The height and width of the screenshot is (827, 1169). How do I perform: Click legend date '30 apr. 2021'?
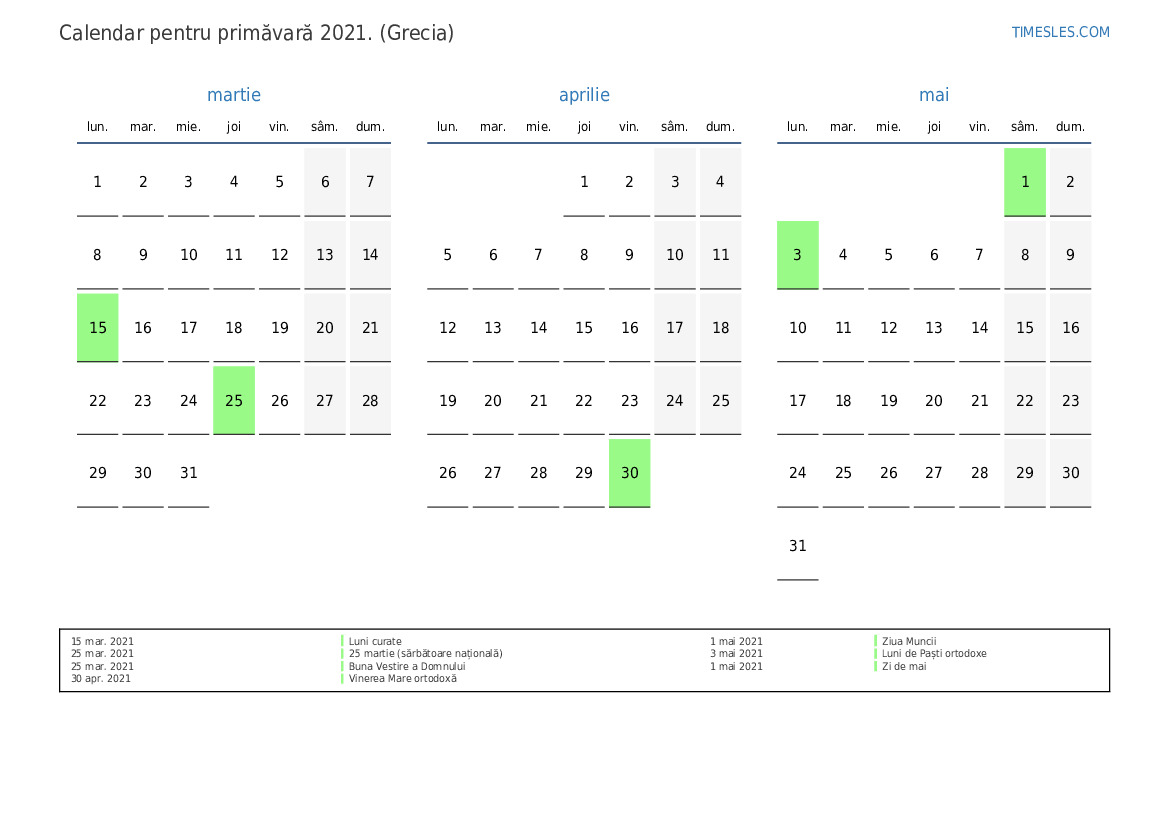coord(101,679)
